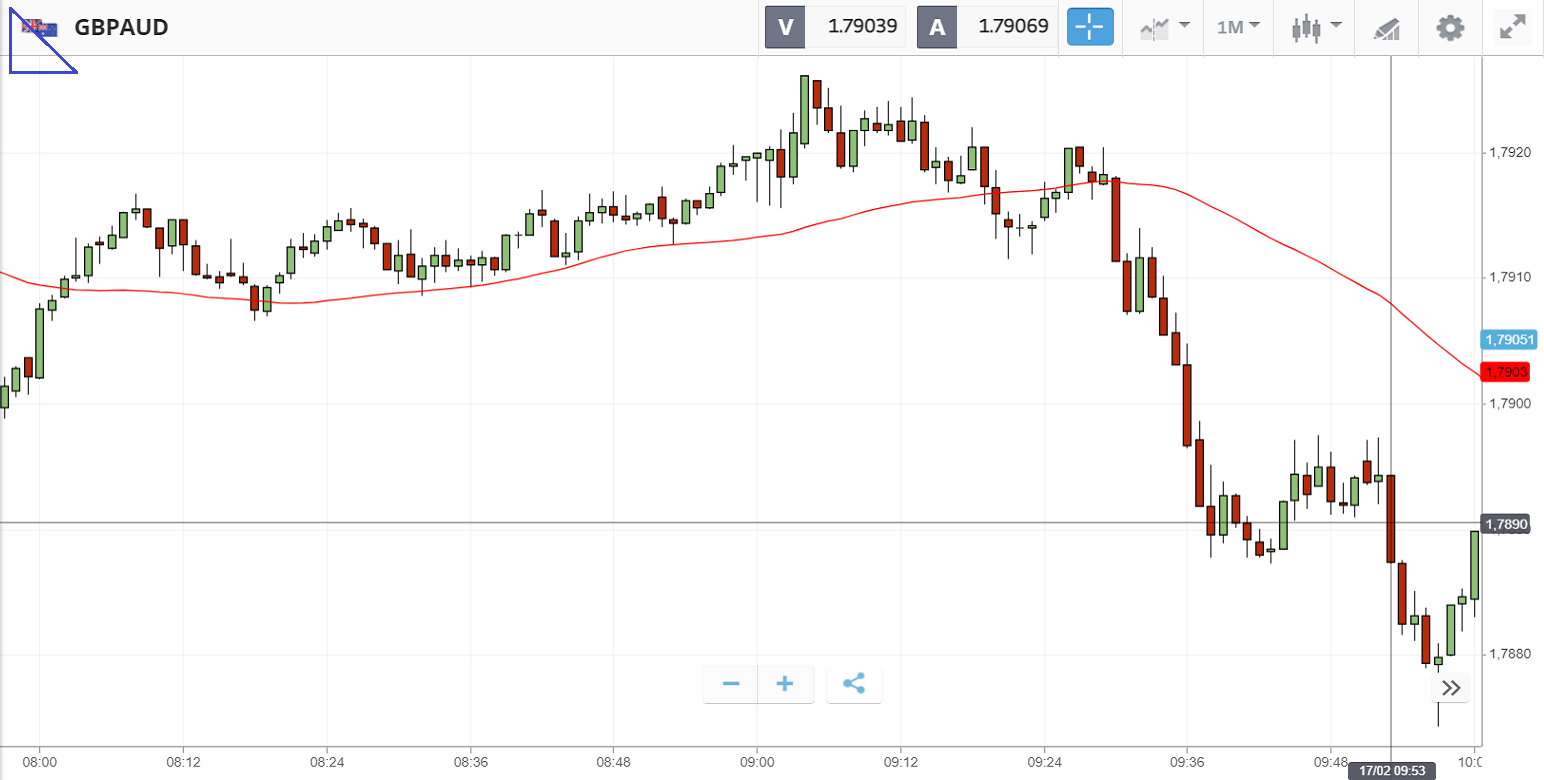The height and width of the screenshot is (780, 1544).
Task: Select the drawing tools icon
Action: [1386, 28]
